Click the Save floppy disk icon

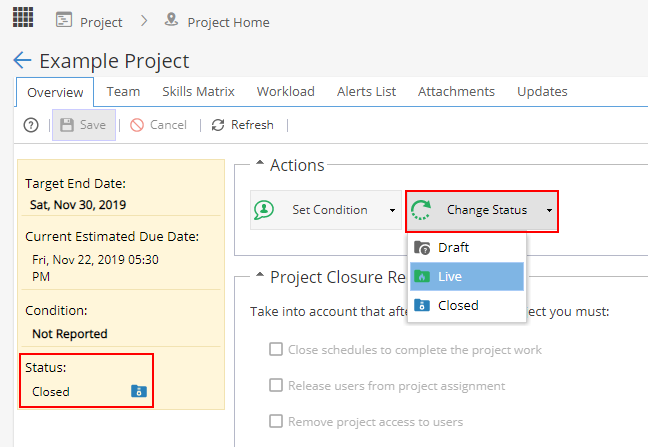67,125
